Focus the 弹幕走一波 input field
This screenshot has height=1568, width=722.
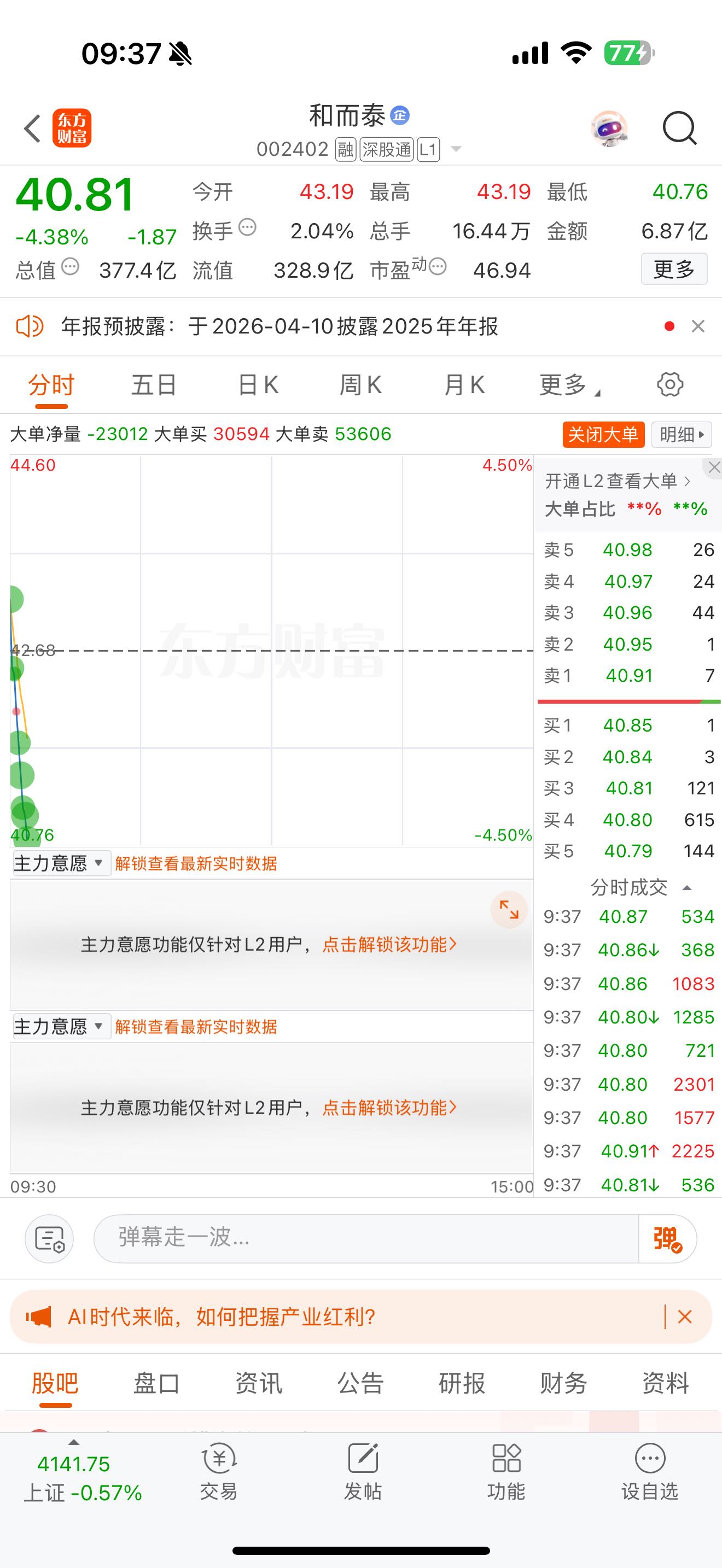click(x=366, y=1239)
